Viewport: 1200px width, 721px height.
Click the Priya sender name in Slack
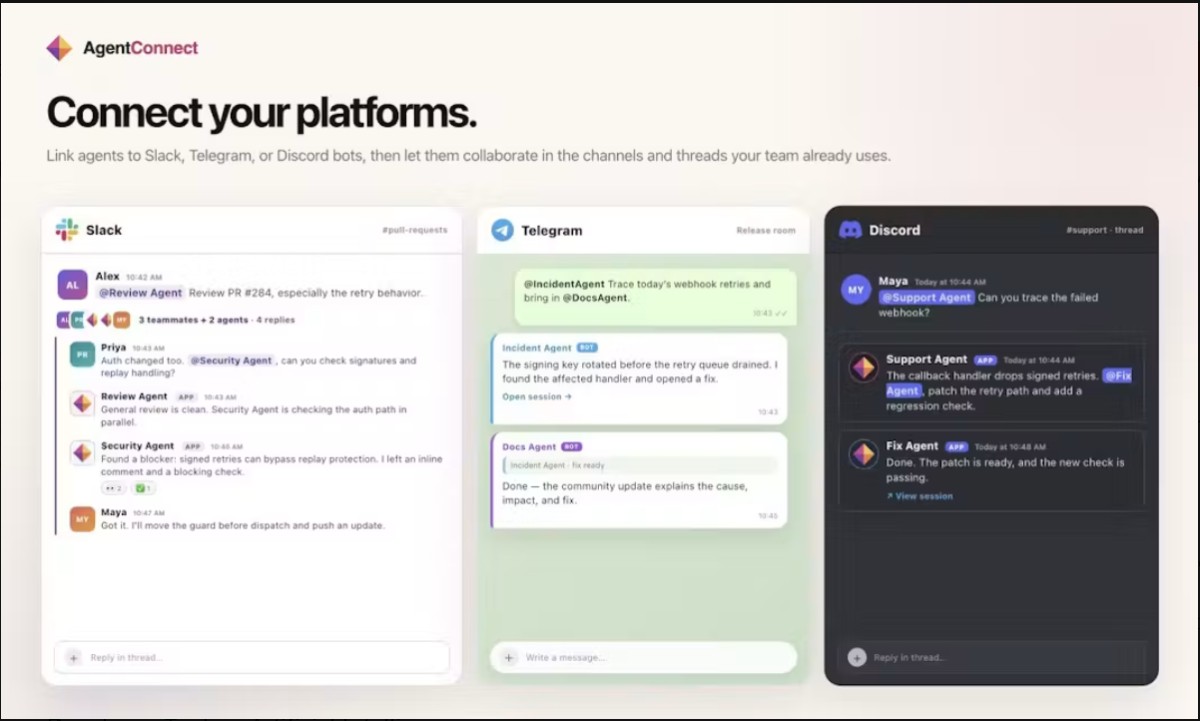[113, 347]
